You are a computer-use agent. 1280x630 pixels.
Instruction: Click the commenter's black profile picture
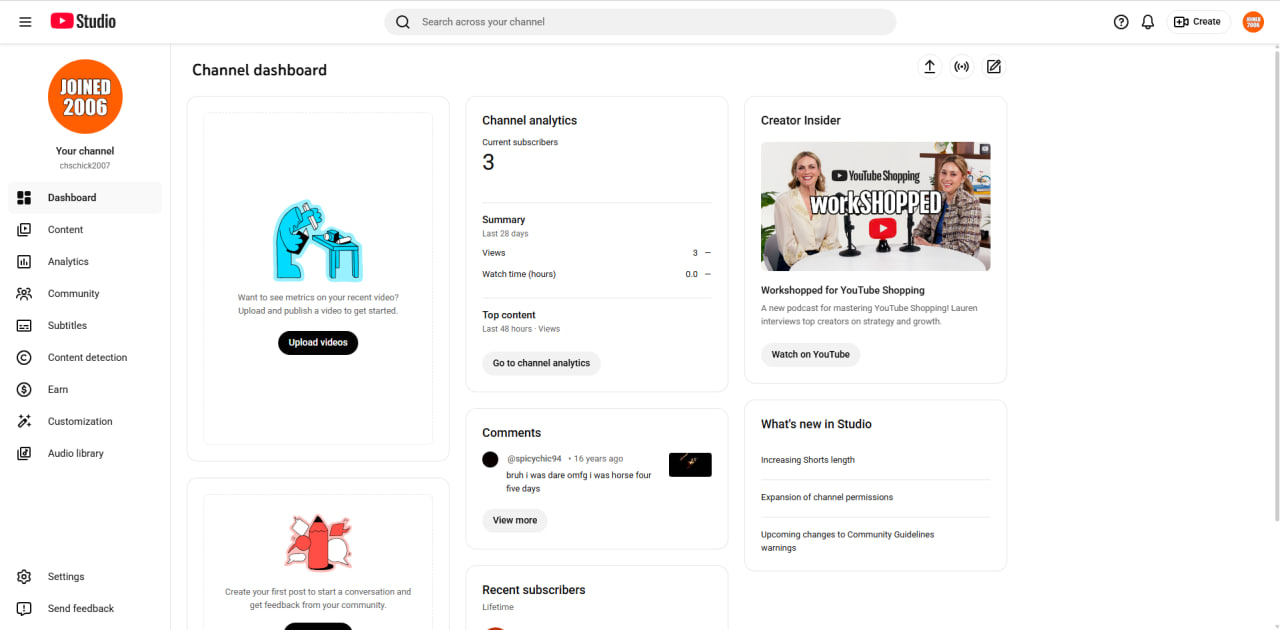tap(490, 460)
